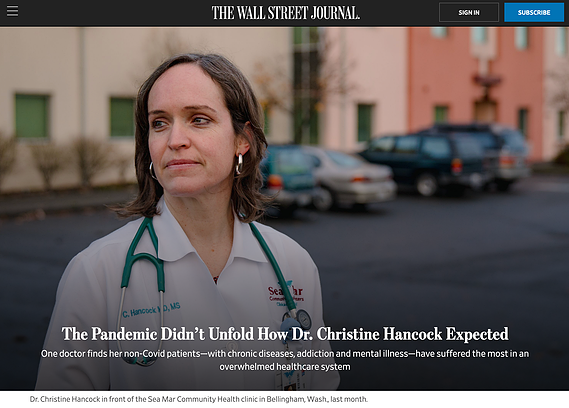
Task: Click the subheadline about non-Covid patients
Action: (x=285, y=360)
